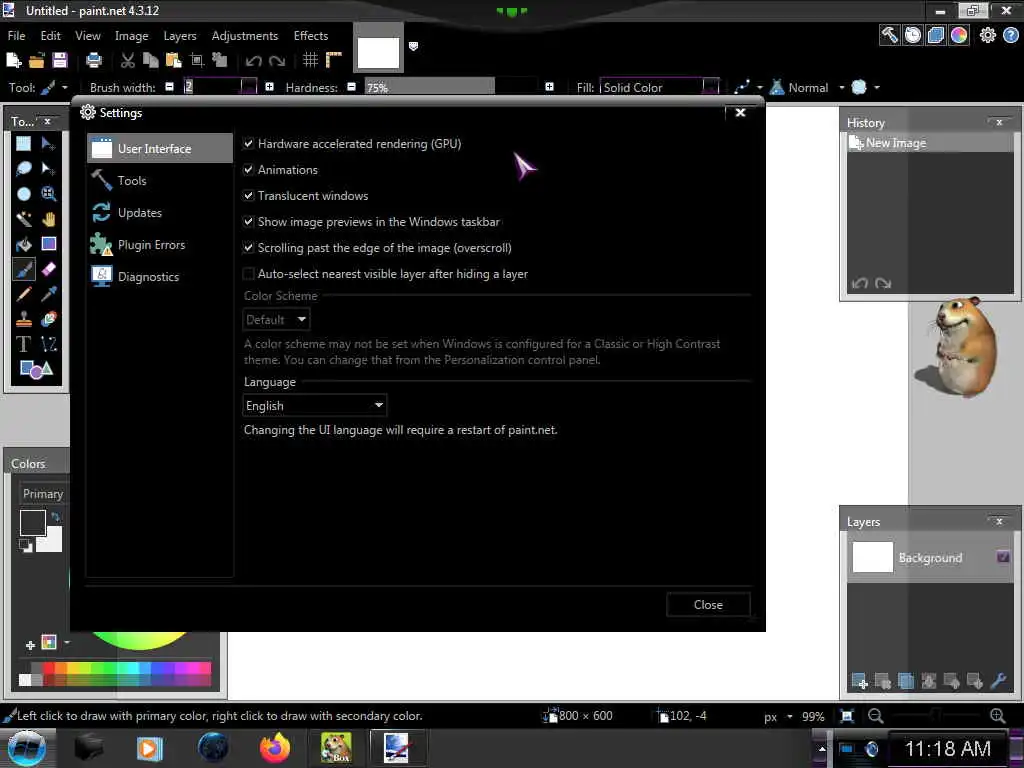
Task: Toggle the Colors window button at top right
Action: (x=959, y=35)
